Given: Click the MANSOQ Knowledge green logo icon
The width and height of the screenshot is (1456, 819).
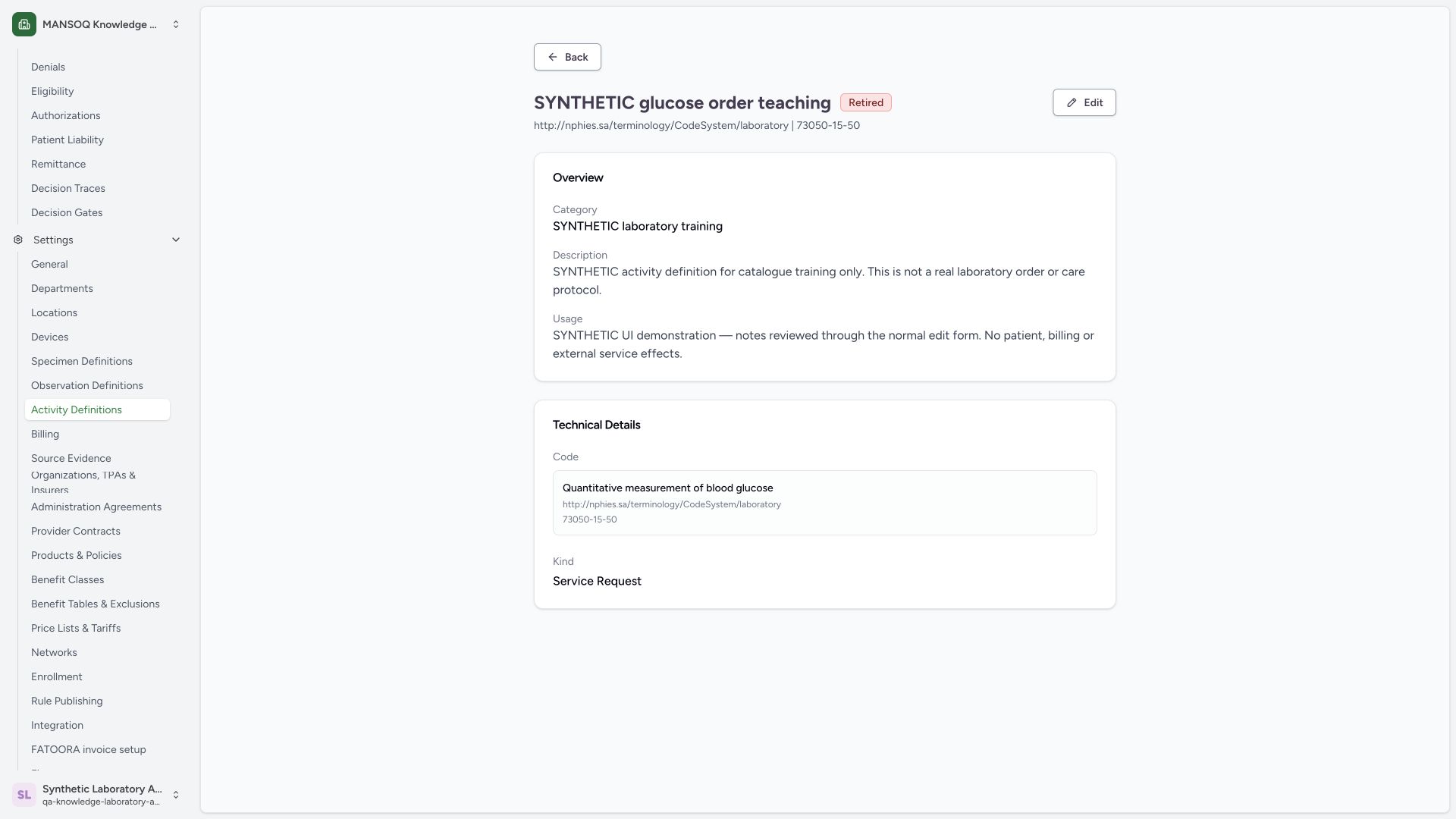Looking at the screenshot, I should point(24,24).
